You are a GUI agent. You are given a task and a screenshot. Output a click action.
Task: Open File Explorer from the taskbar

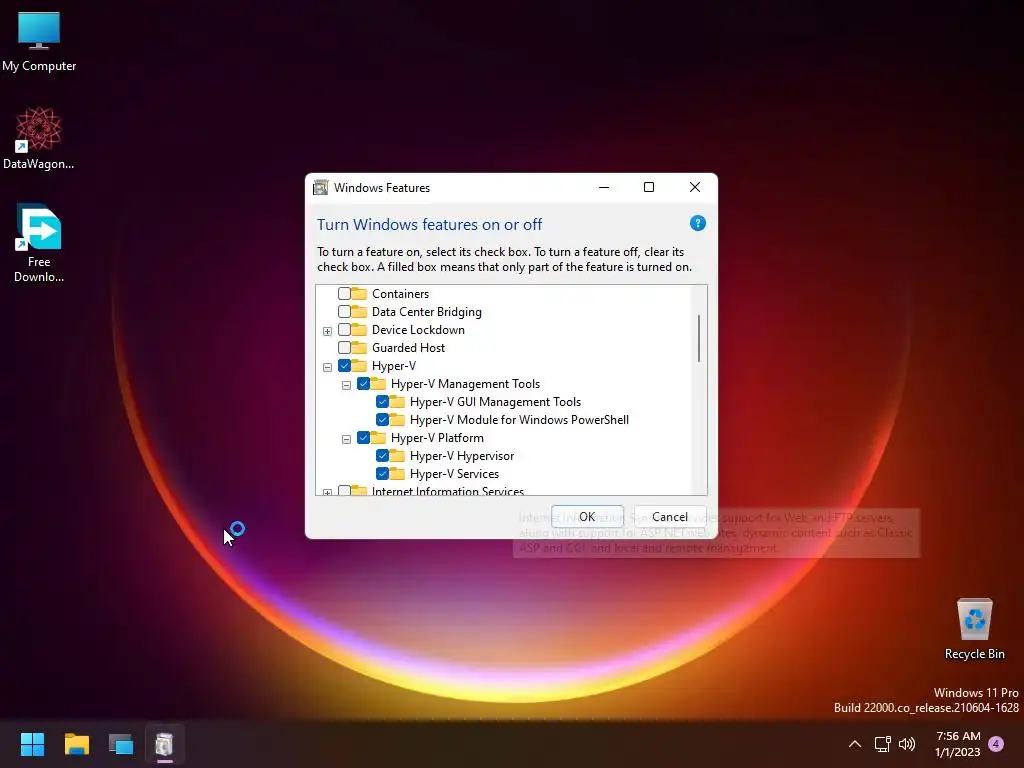(76, 744)
